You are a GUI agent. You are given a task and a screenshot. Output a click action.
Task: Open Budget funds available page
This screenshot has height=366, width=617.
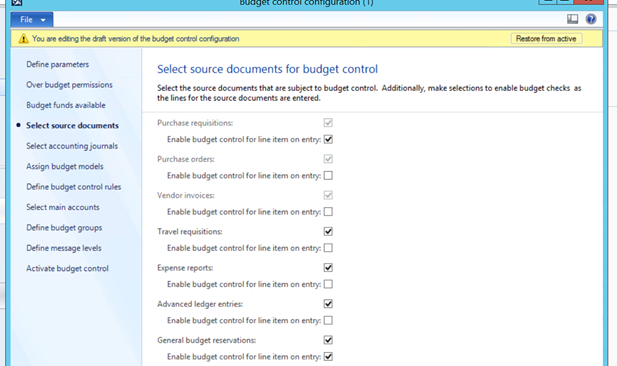click(x=66, y=105)
